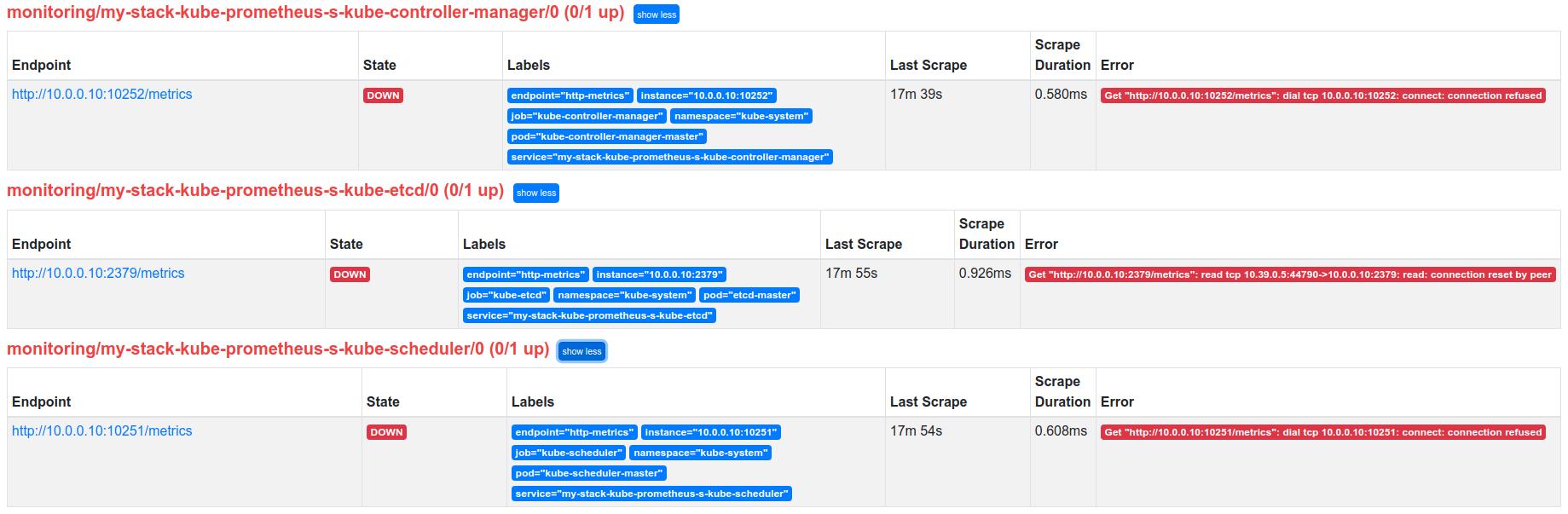Image resolution: width=1568 pixels, height=514 pixels.
Task: Click the namespace="kube-system" label in the etcd row
Action: [623, 295]
